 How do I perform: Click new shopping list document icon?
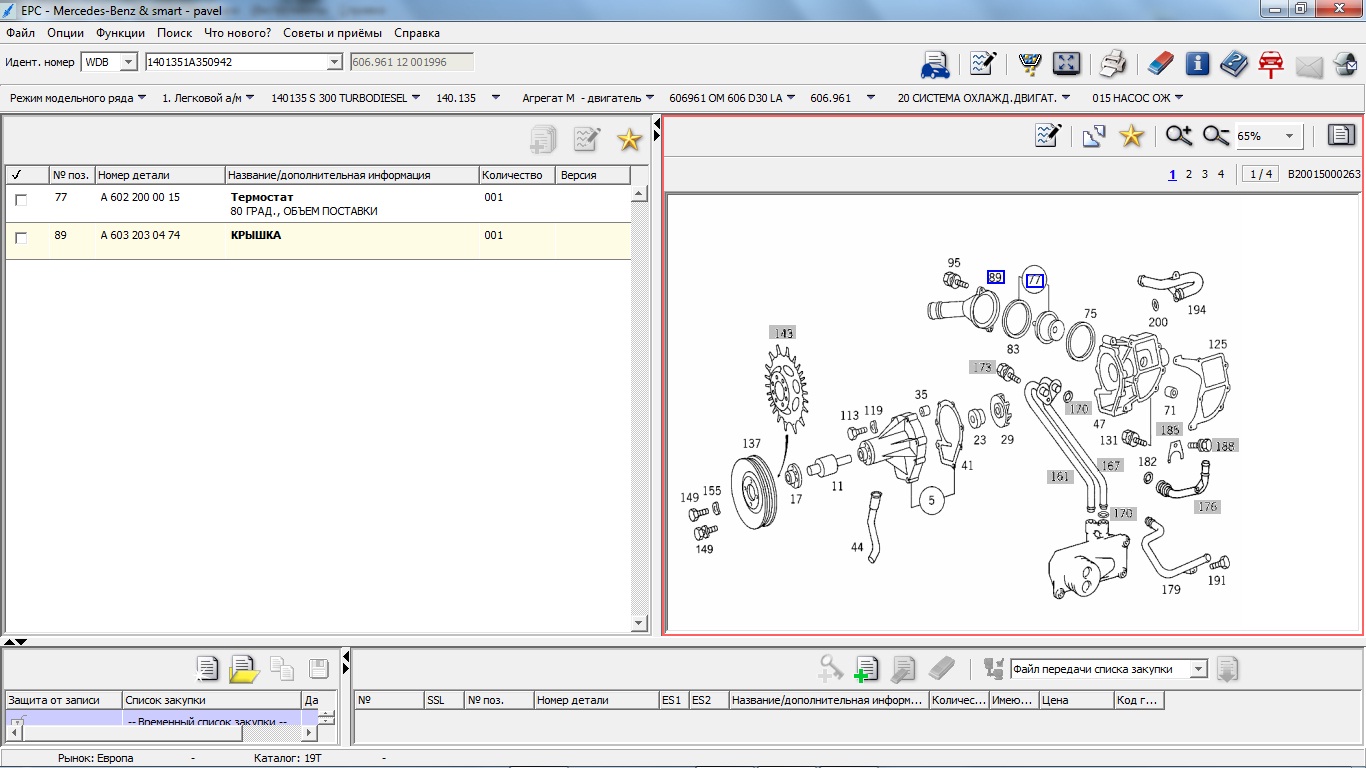[207, 669]
